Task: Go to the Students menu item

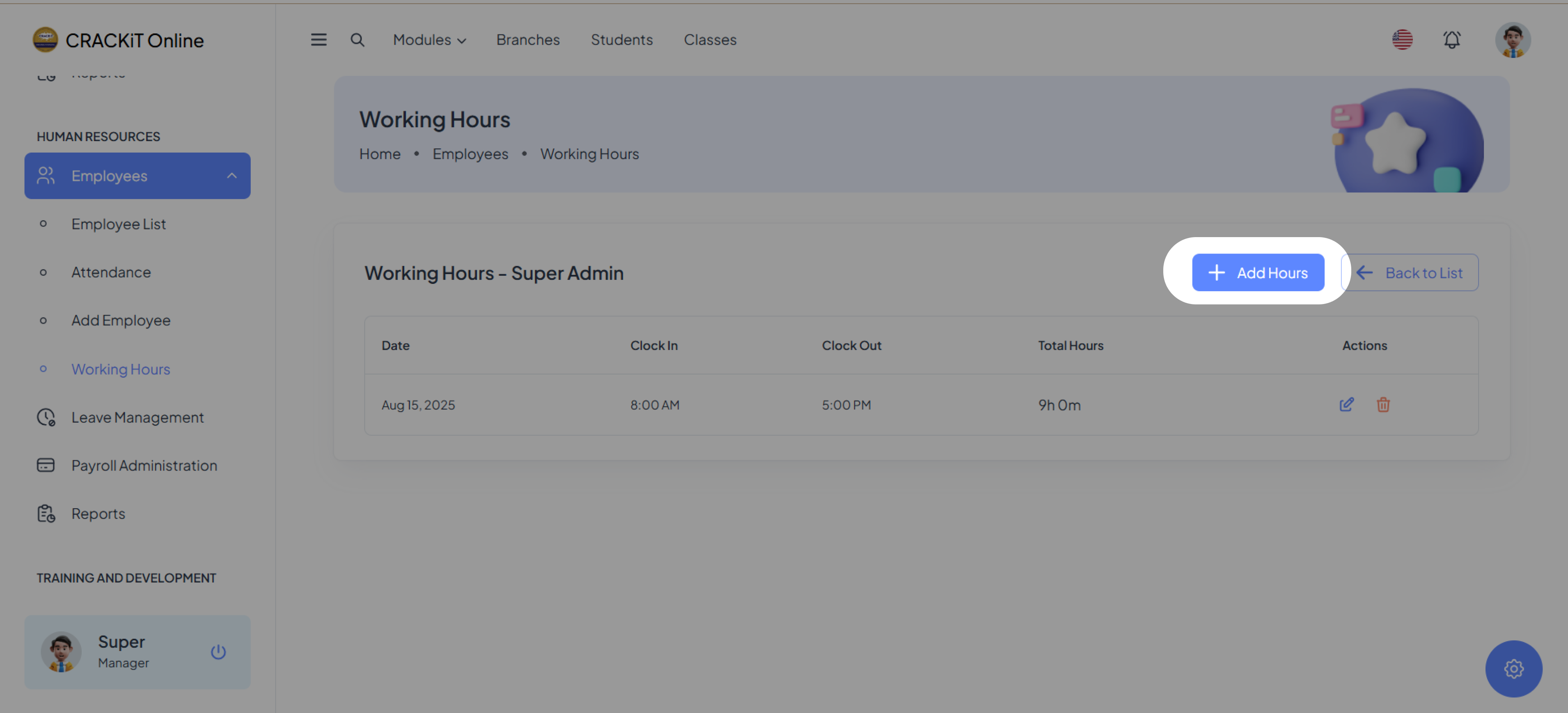Action: (621, 39)
